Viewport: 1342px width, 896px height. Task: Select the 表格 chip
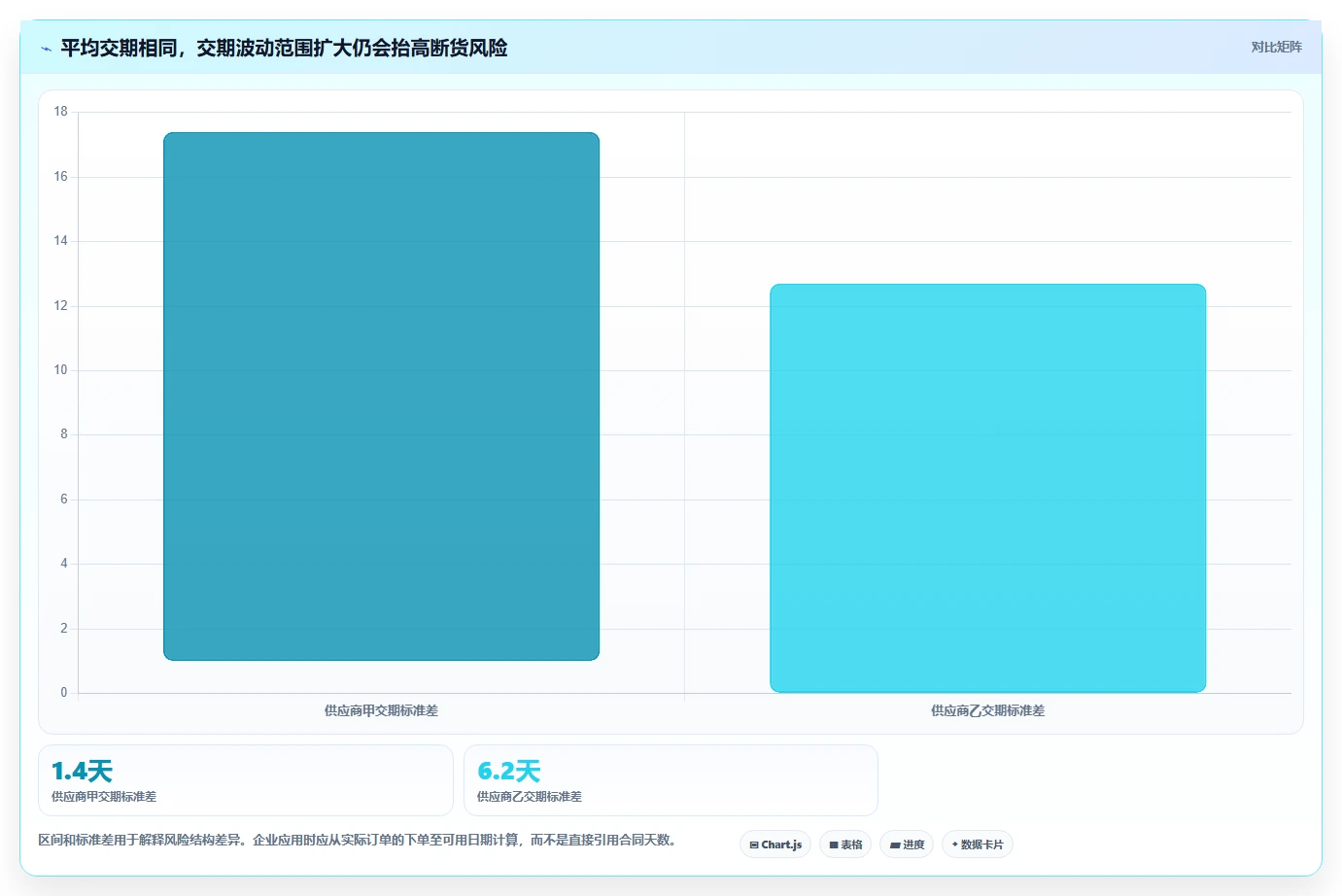pos(845,844)
